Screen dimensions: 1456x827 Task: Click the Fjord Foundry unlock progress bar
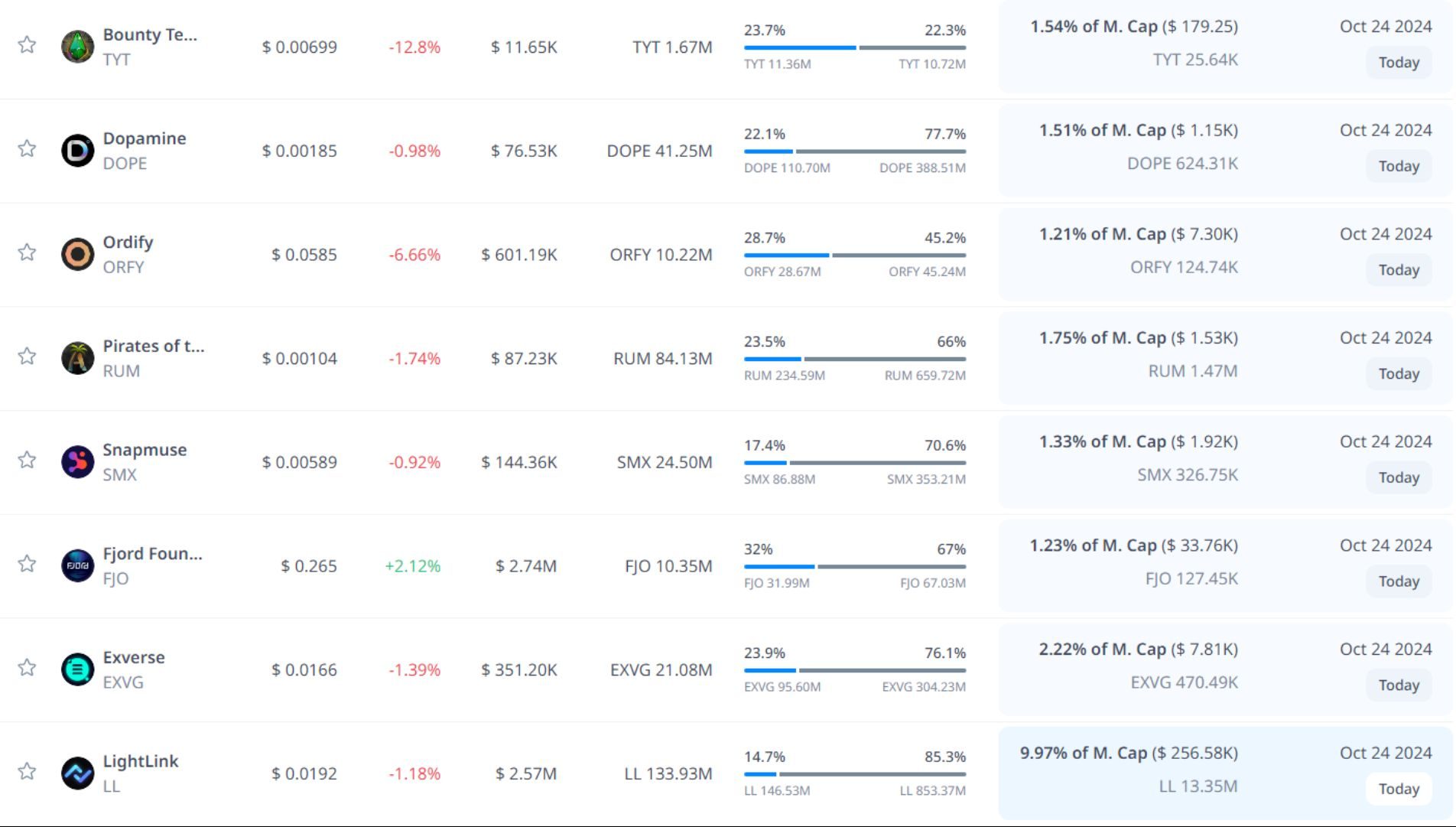[x=854, y=567]
